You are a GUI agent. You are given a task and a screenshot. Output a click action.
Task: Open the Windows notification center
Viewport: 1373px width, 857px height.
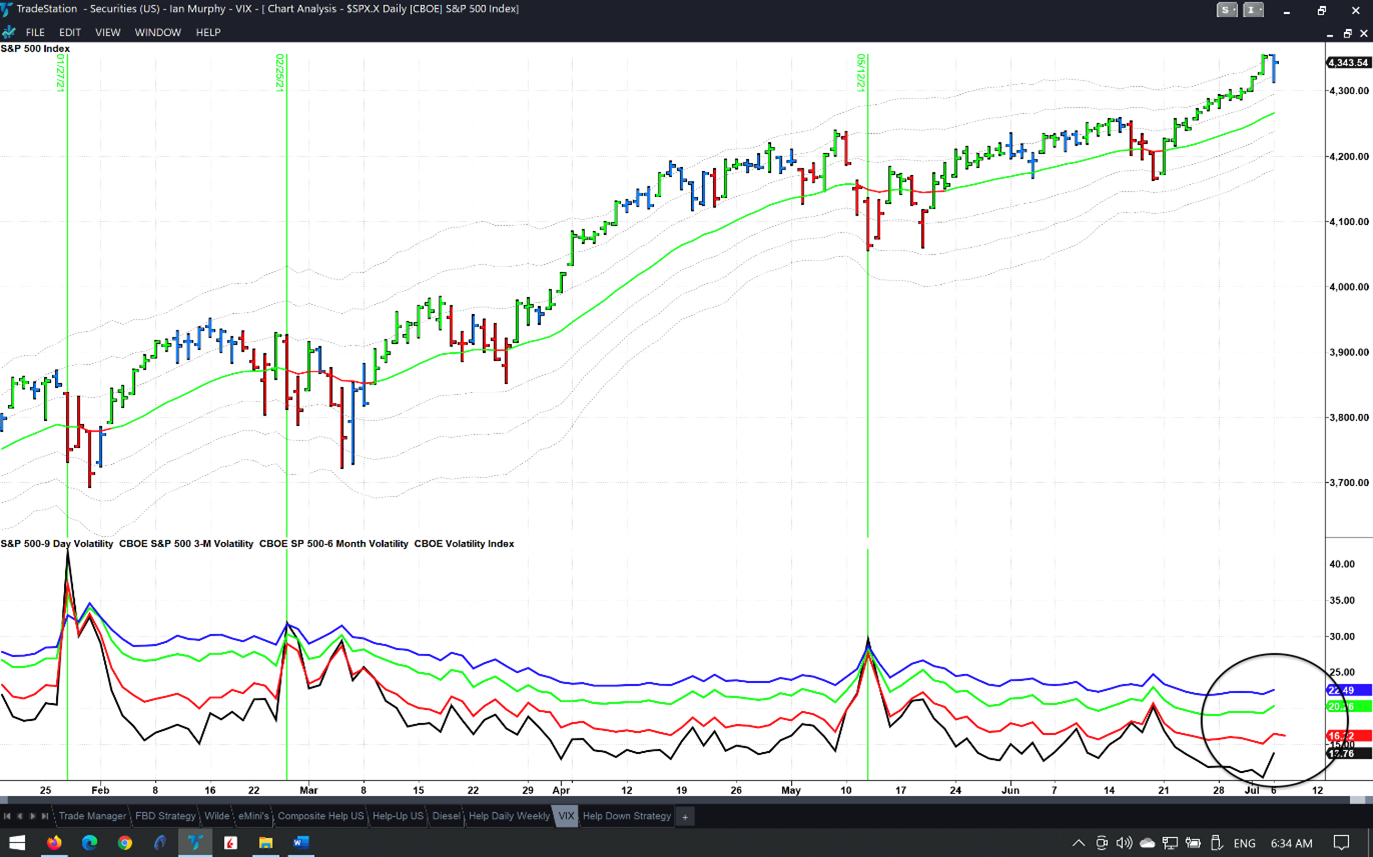[x=1342, y=843]
